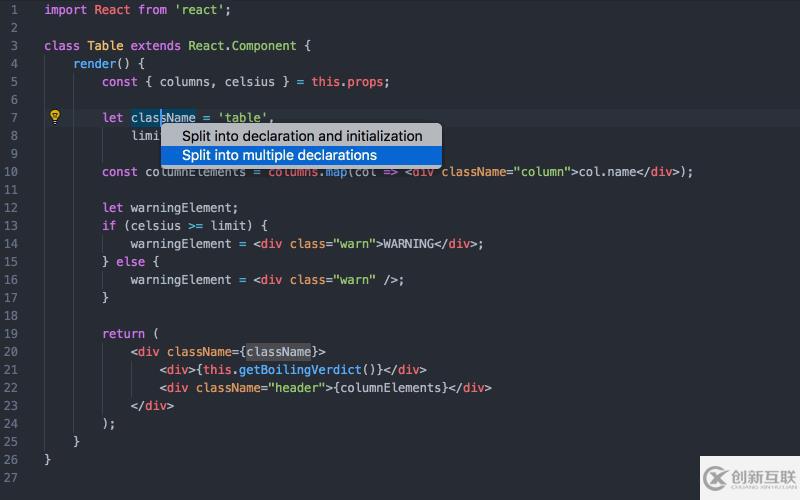
Task: Click the 'render' method name on line 4
Action: pyautogui.click(x=95, y=64)
